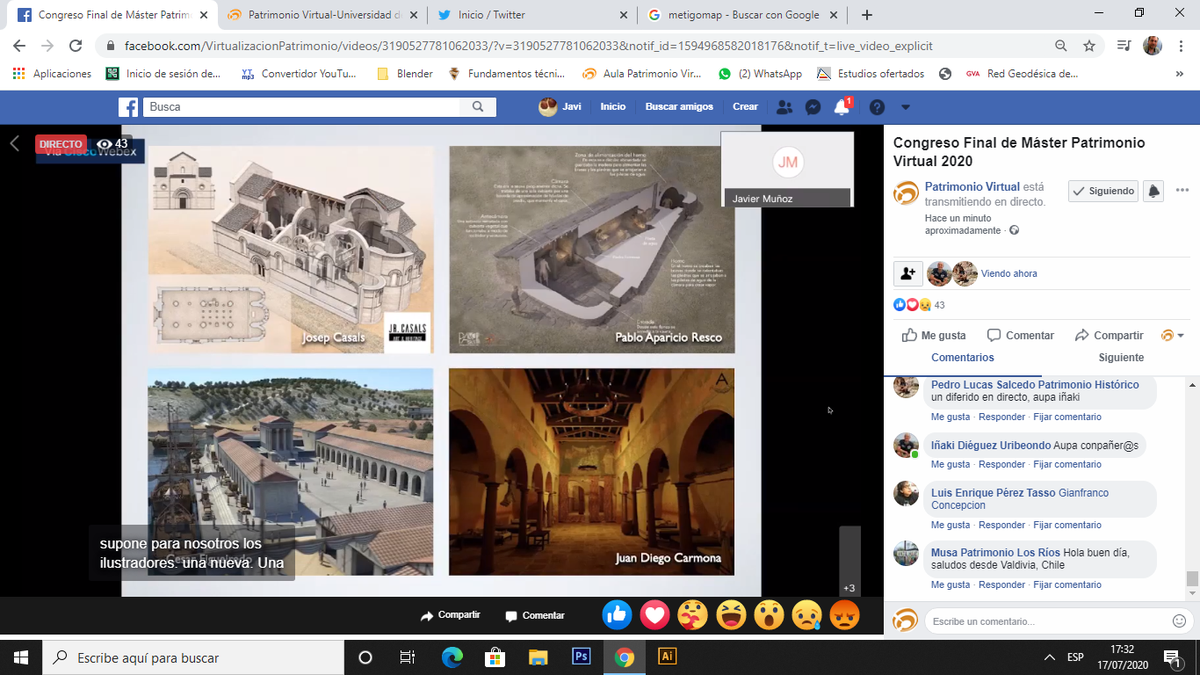Expand the account dropdown arrow in Facebook bar
The width and height of the screenshot is (1200, 675).
click(x=905, y=107)
